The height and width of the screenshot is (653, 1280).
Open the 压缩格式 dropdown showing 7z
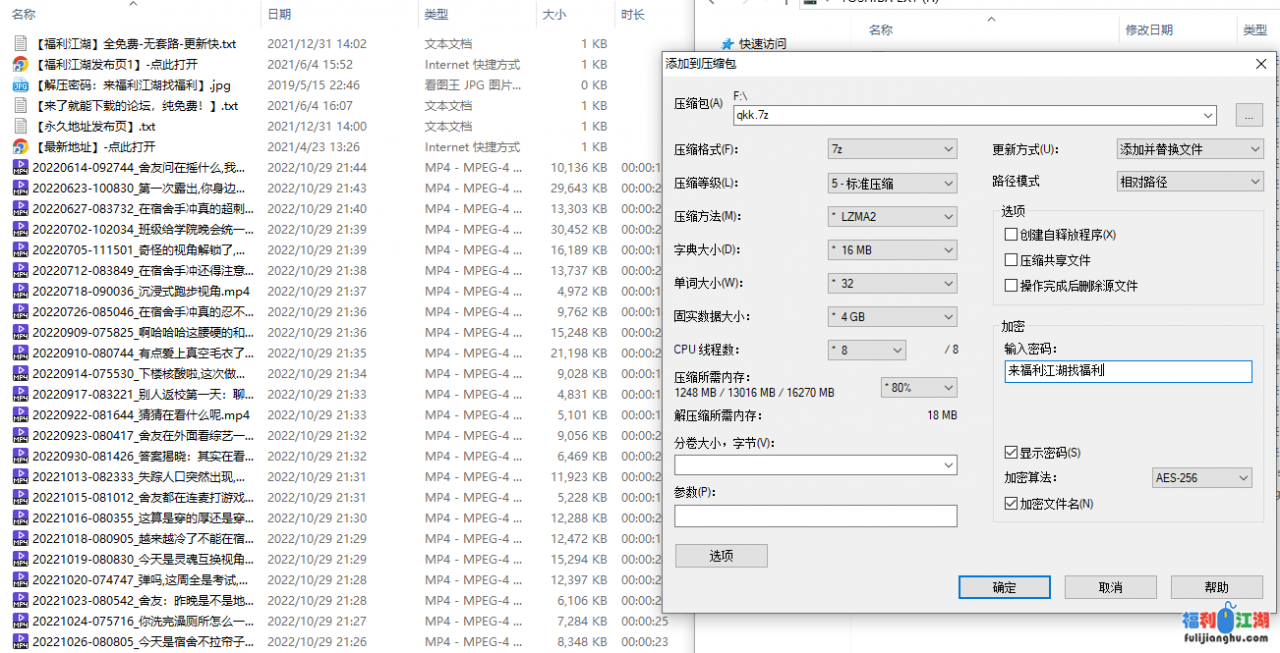893,150
